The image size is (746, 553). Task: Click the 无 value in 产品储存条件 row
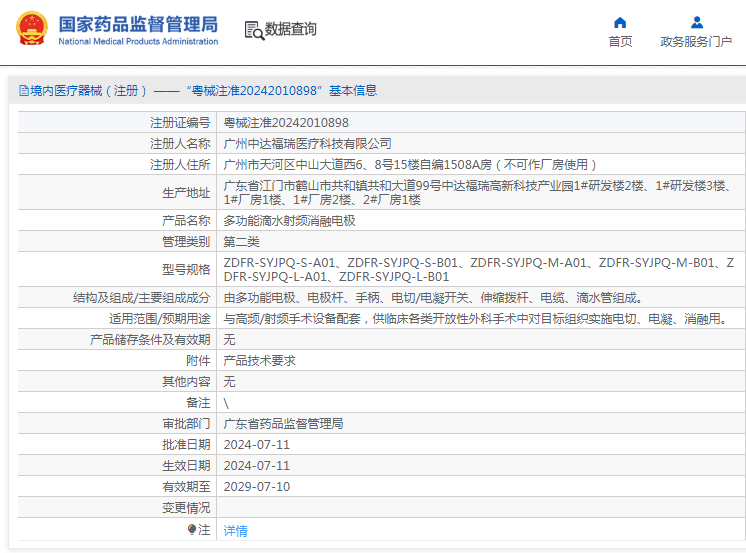coord(229,340)
